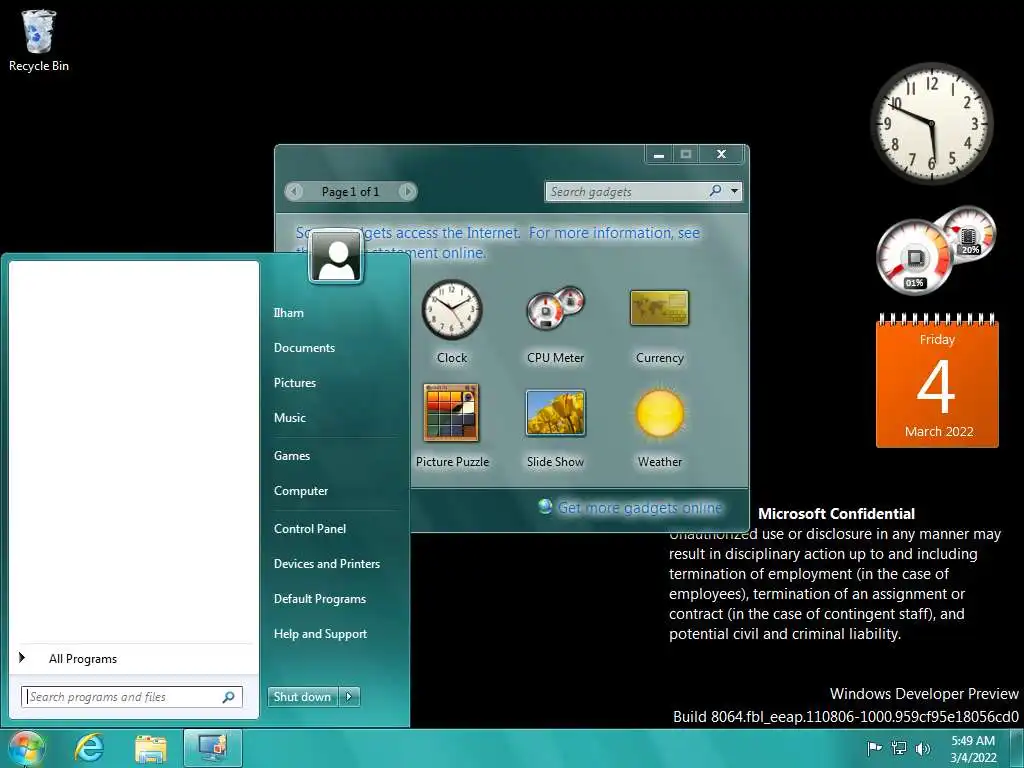This screenshot has width=1024, height=768.
Task: Open the Recycle Bin desktop icon
Action: tap(39, 40)
